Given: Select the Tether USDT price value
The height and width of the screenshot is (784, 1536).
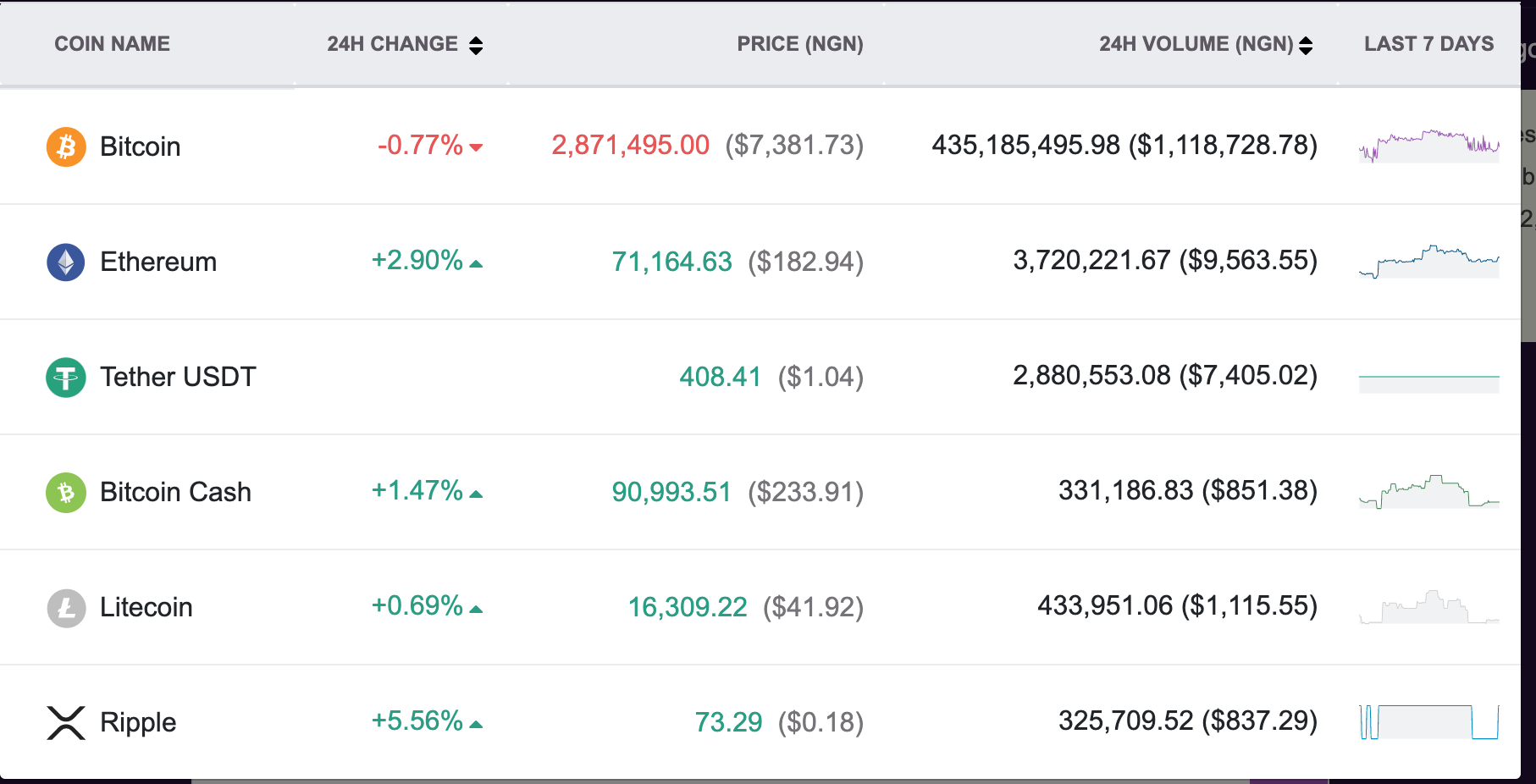Looking at the screenshot, I should coord(720,377).
